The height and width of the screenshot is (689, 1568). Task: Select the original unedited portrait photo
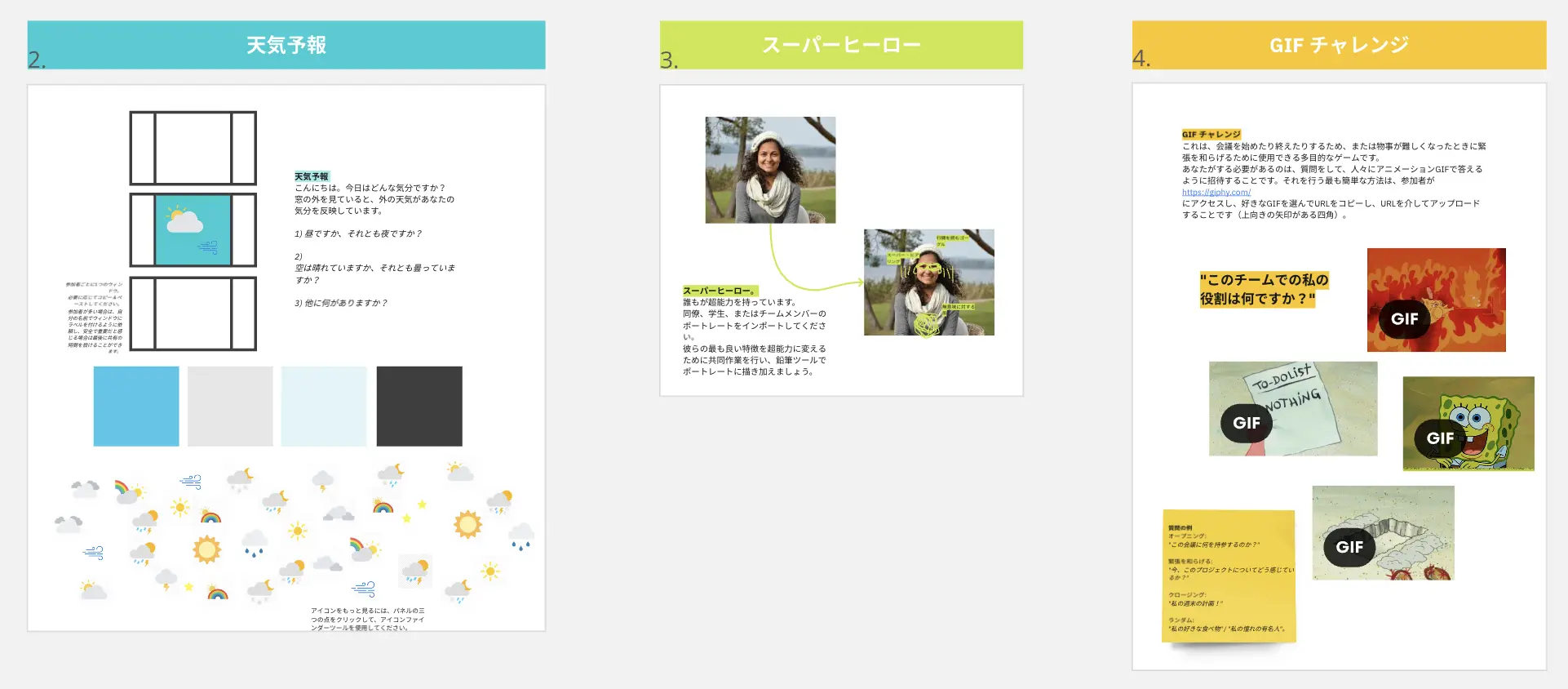click(770, 170)
